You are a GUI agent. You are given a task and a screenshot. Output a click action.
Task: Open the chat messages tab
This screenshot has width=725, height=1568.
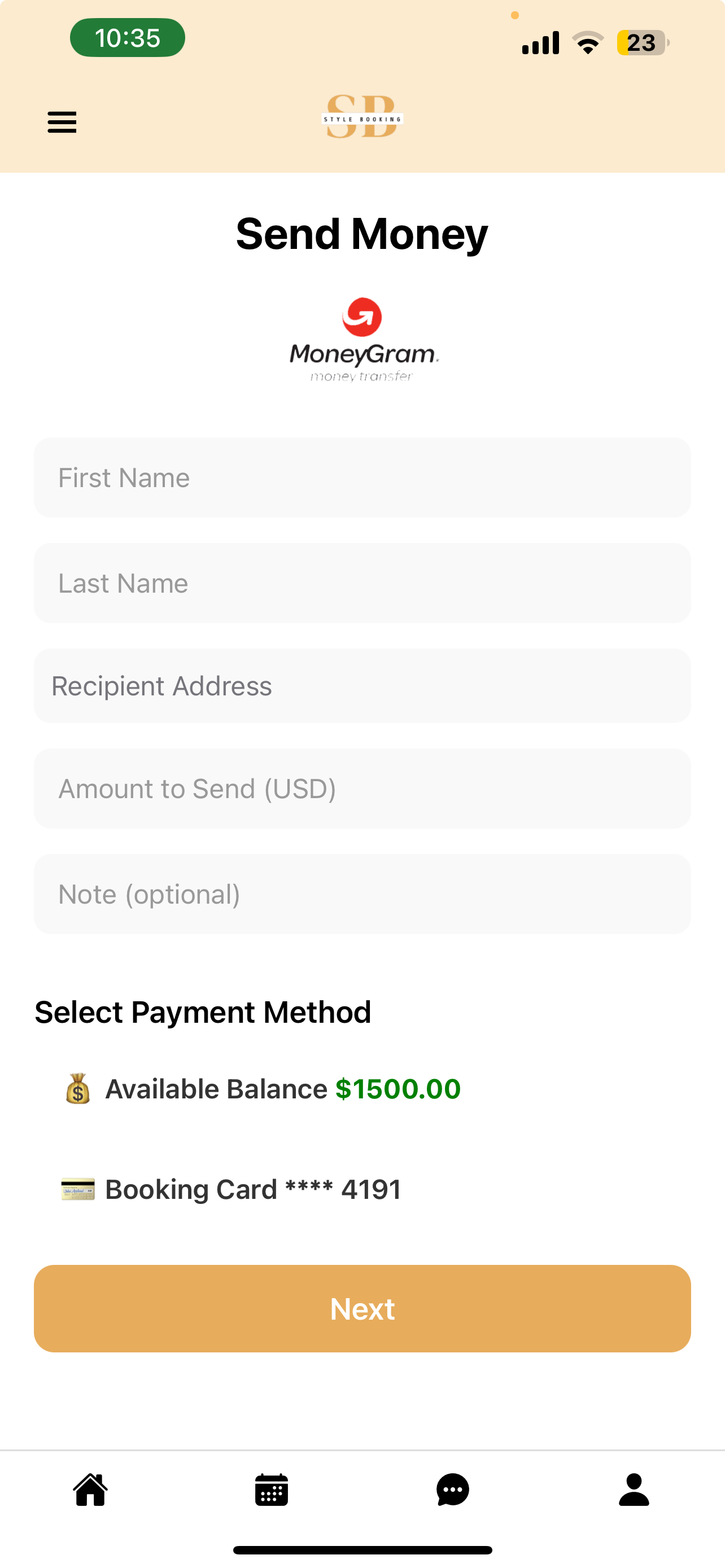pos(453,1490)
